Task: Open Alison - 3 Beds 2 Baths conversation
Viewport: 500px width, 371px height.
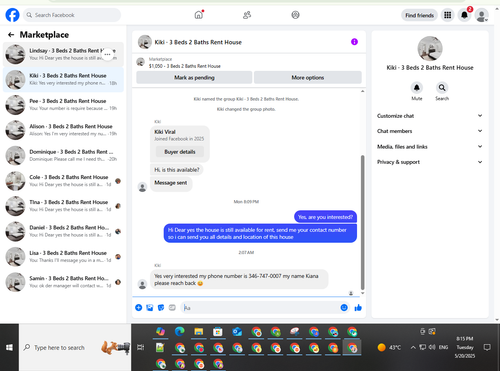Action: point(63,130)
